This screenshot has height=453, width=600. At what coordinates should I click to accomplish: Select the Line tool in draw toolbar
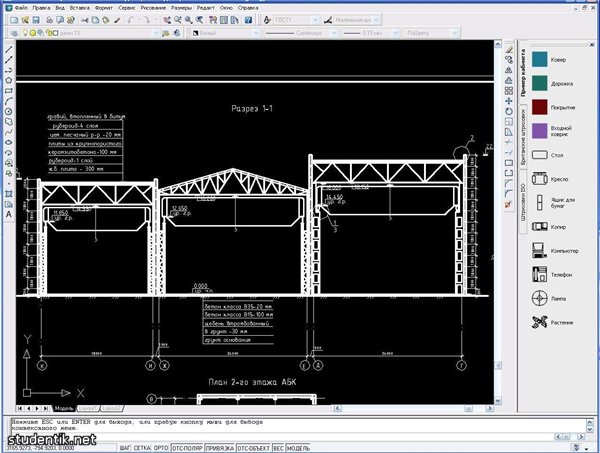(x=8, y=49)
